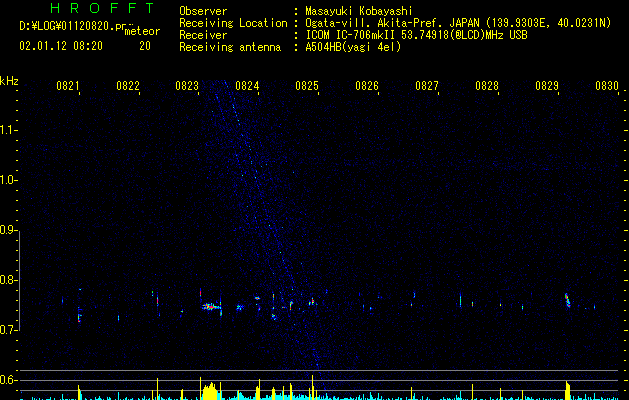Click the date stamp 02.01.12 08:20
The height and width of the screenshot is (400, 629).
point(61,46)
